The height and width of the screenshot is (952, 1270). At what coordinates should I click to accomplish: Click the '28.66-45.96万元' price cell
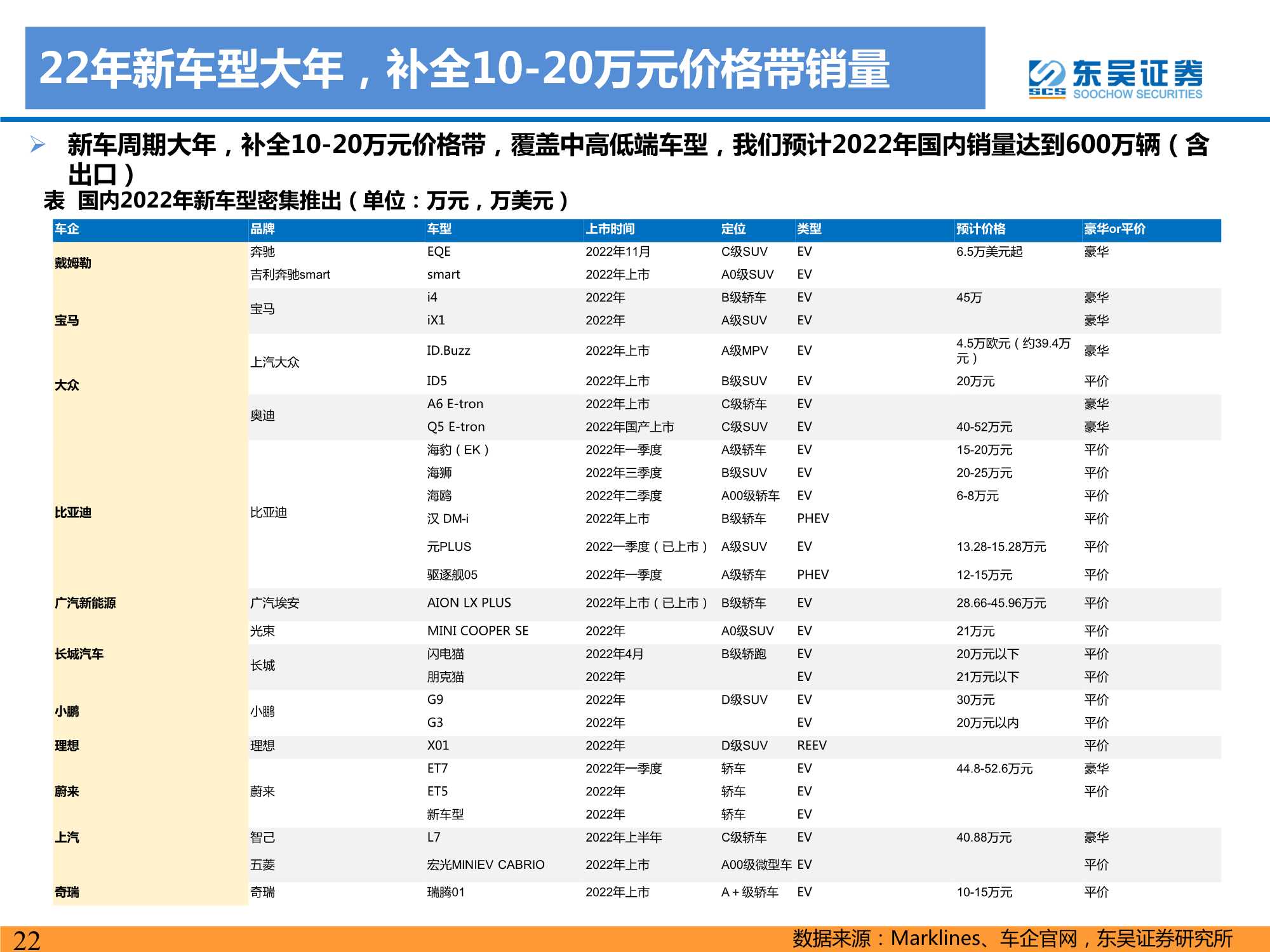1001,603
